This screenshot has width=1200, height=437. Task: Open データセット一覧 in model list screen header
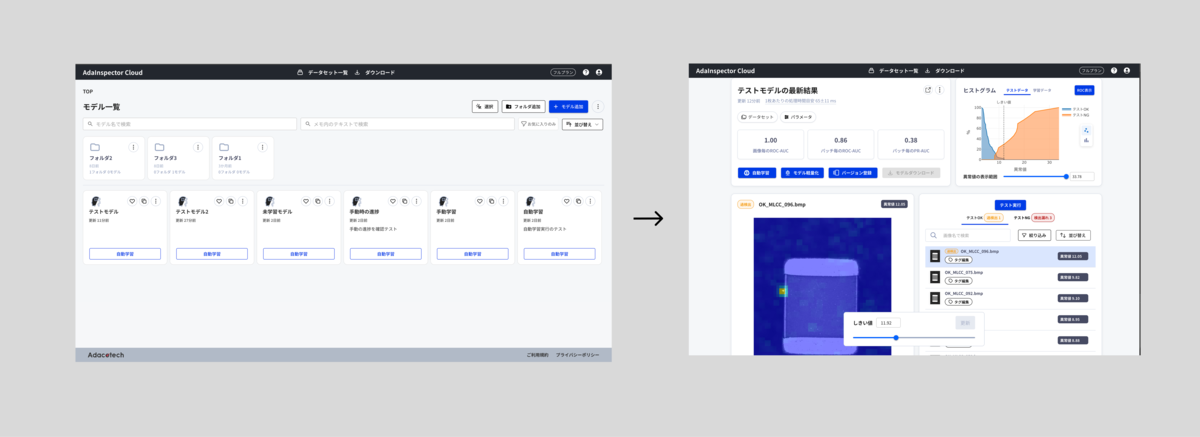[x=322, y=72]
